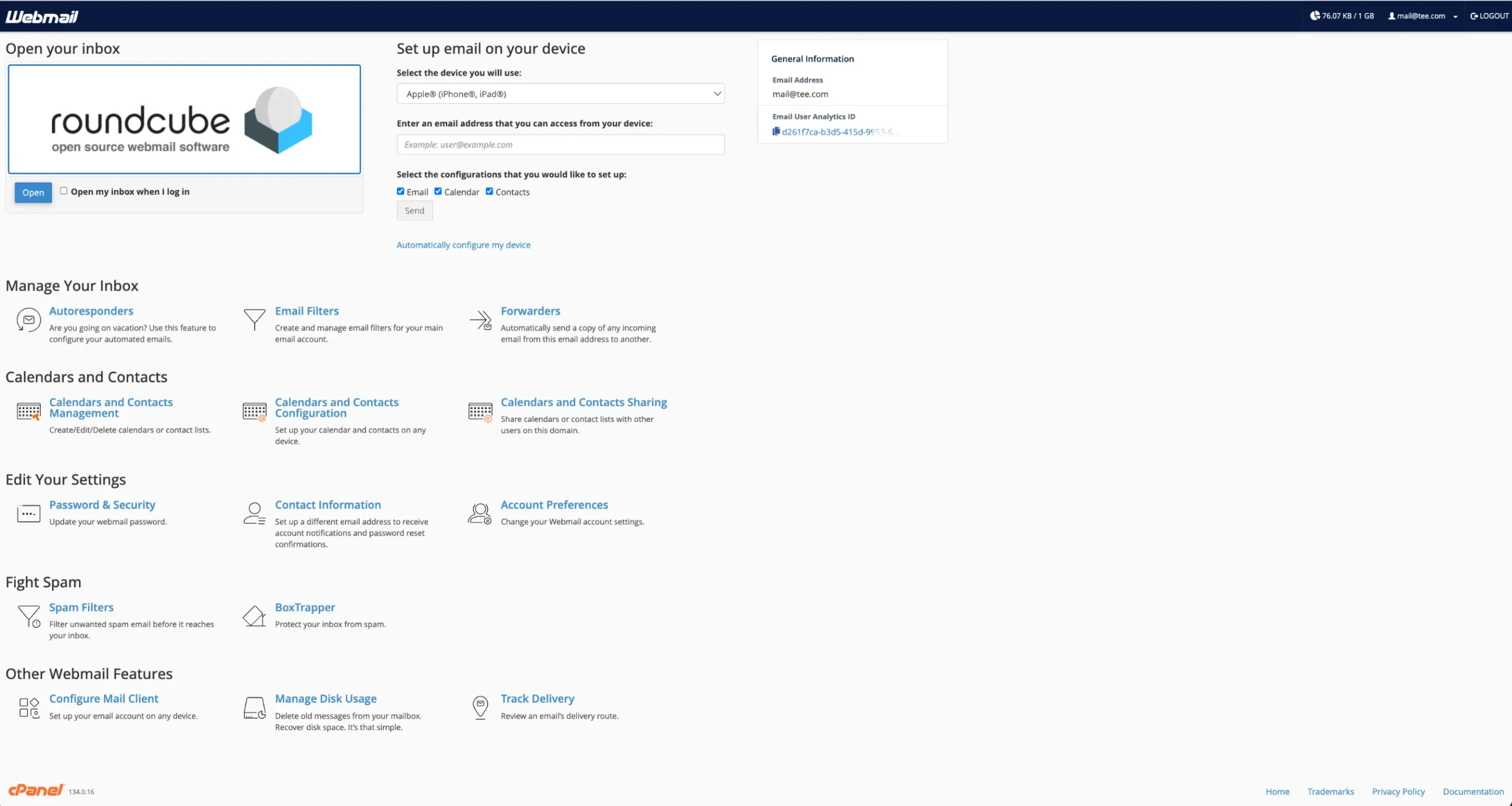The width and height of the screenshot is (1512, 806).
Task: Select the roundcube webmail thumbnail
Action: tap(184, 119)
